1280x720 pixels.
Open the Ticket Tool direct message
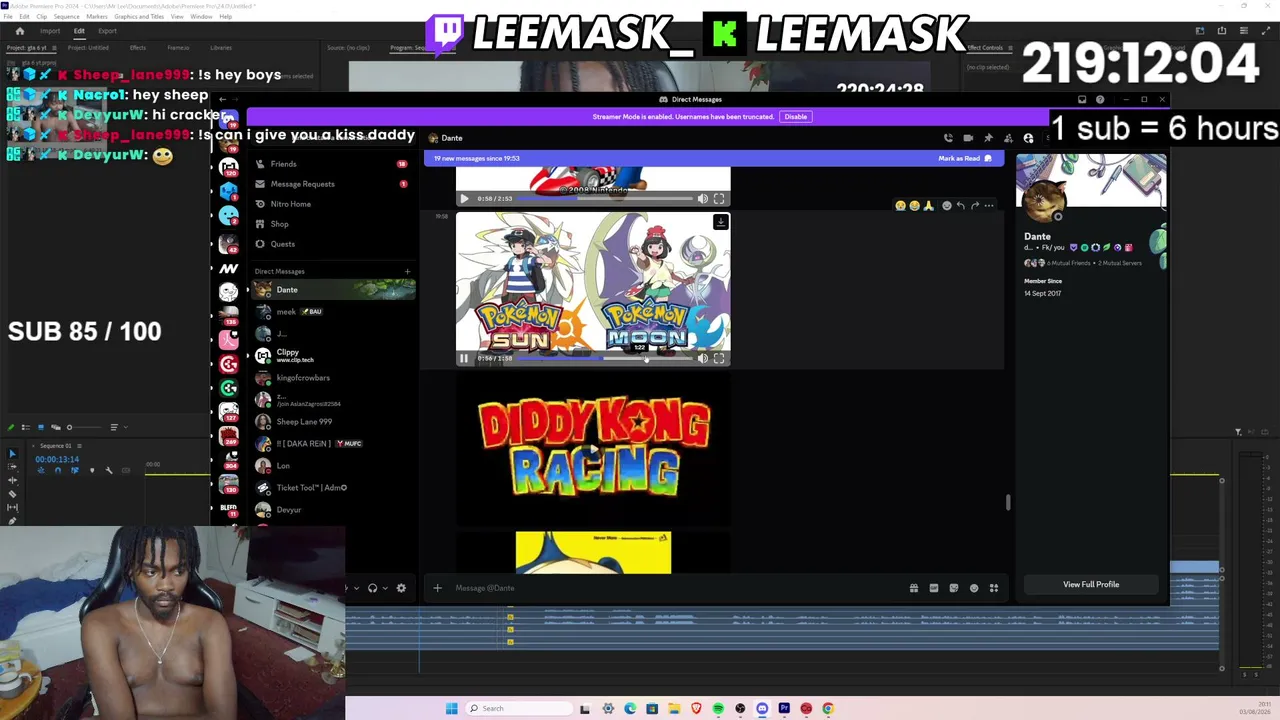click(x=333, y=488)
